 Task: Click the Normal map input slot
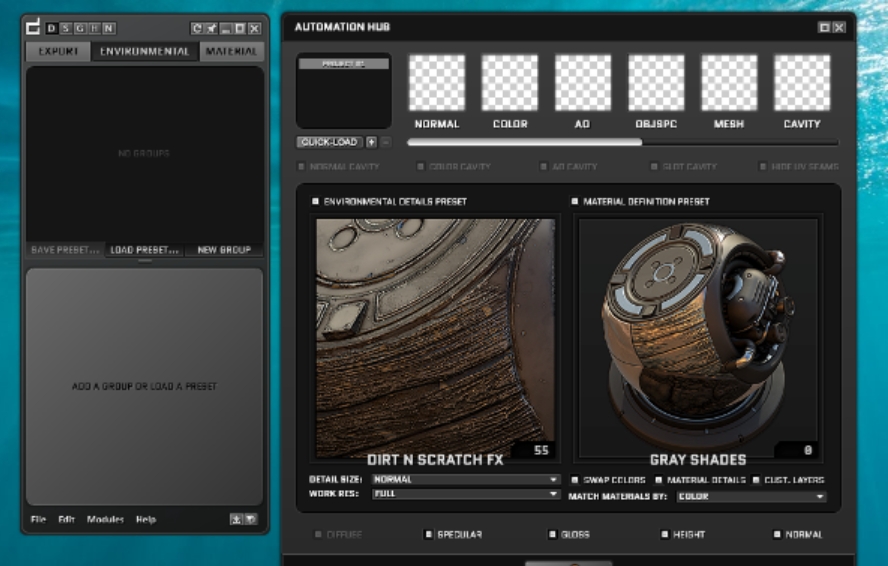(x=437, y=83)
